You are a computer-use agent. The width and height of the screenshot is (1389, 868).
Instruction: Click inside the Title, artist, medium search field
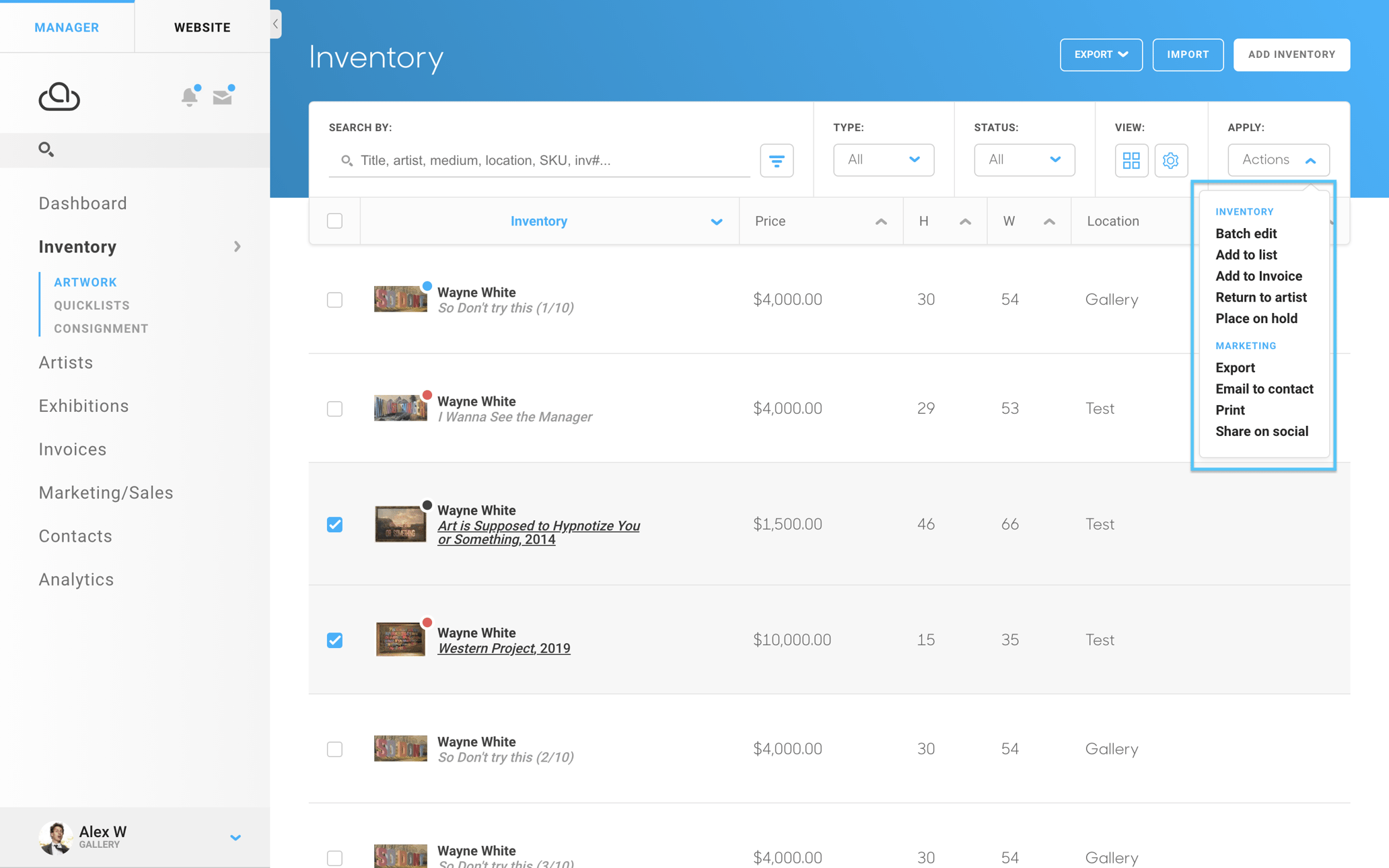click(538, 160)
